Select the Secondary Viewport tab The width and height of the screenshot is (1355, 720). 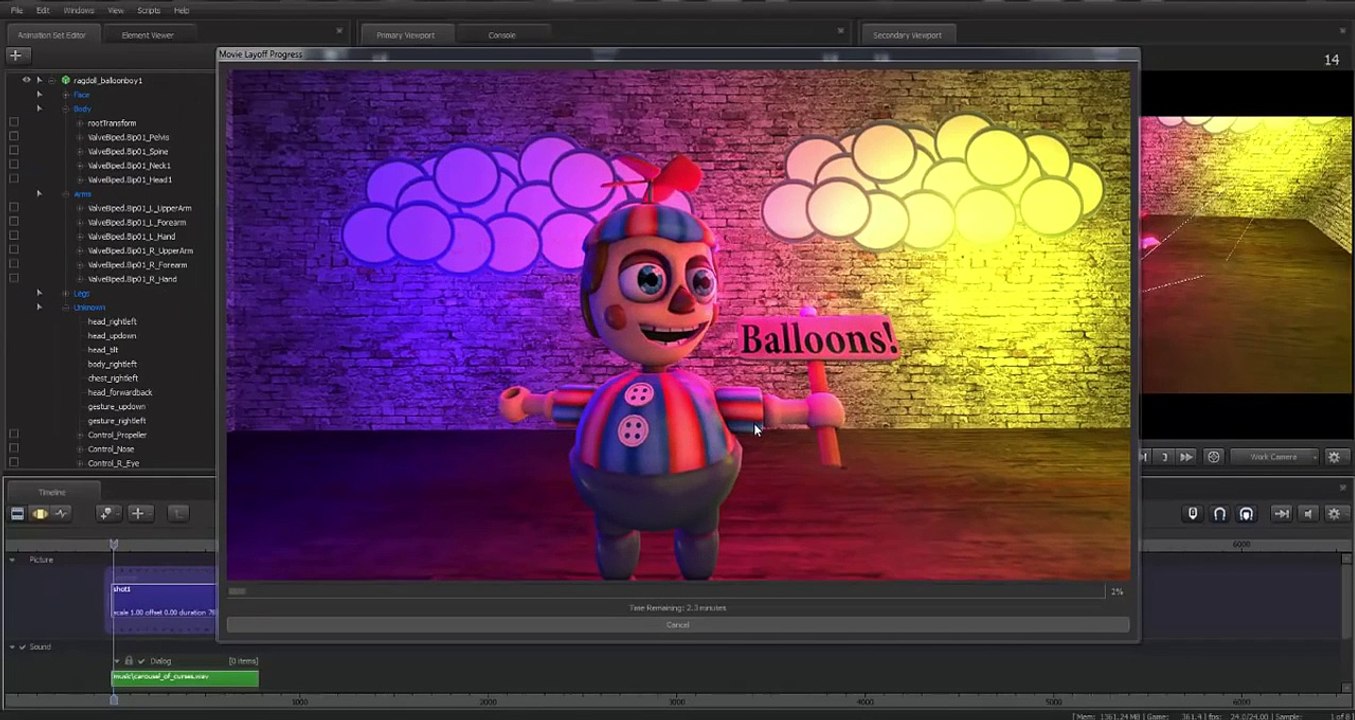pyautogui.click(x=907, y=35)
